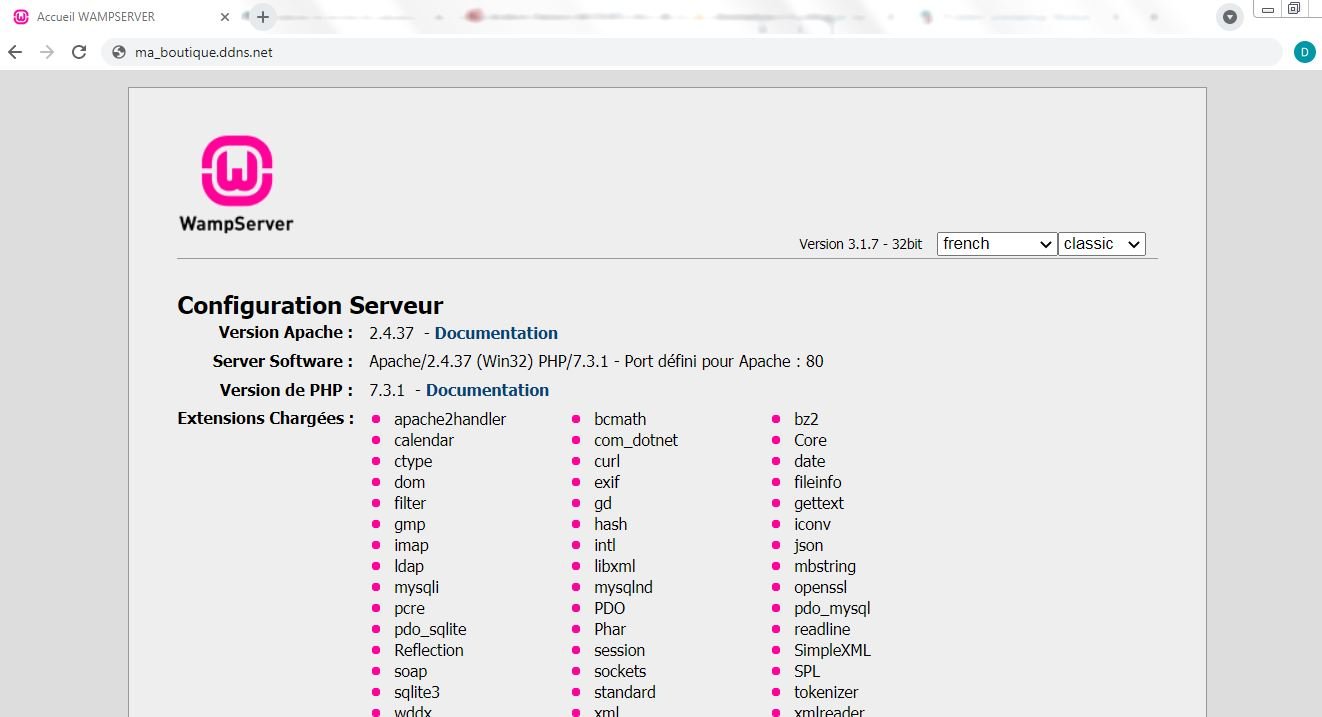The height and width of the screenshot is (717, 1322).
Task: Click the Phar extension entry
Action: tap(610, 629)
